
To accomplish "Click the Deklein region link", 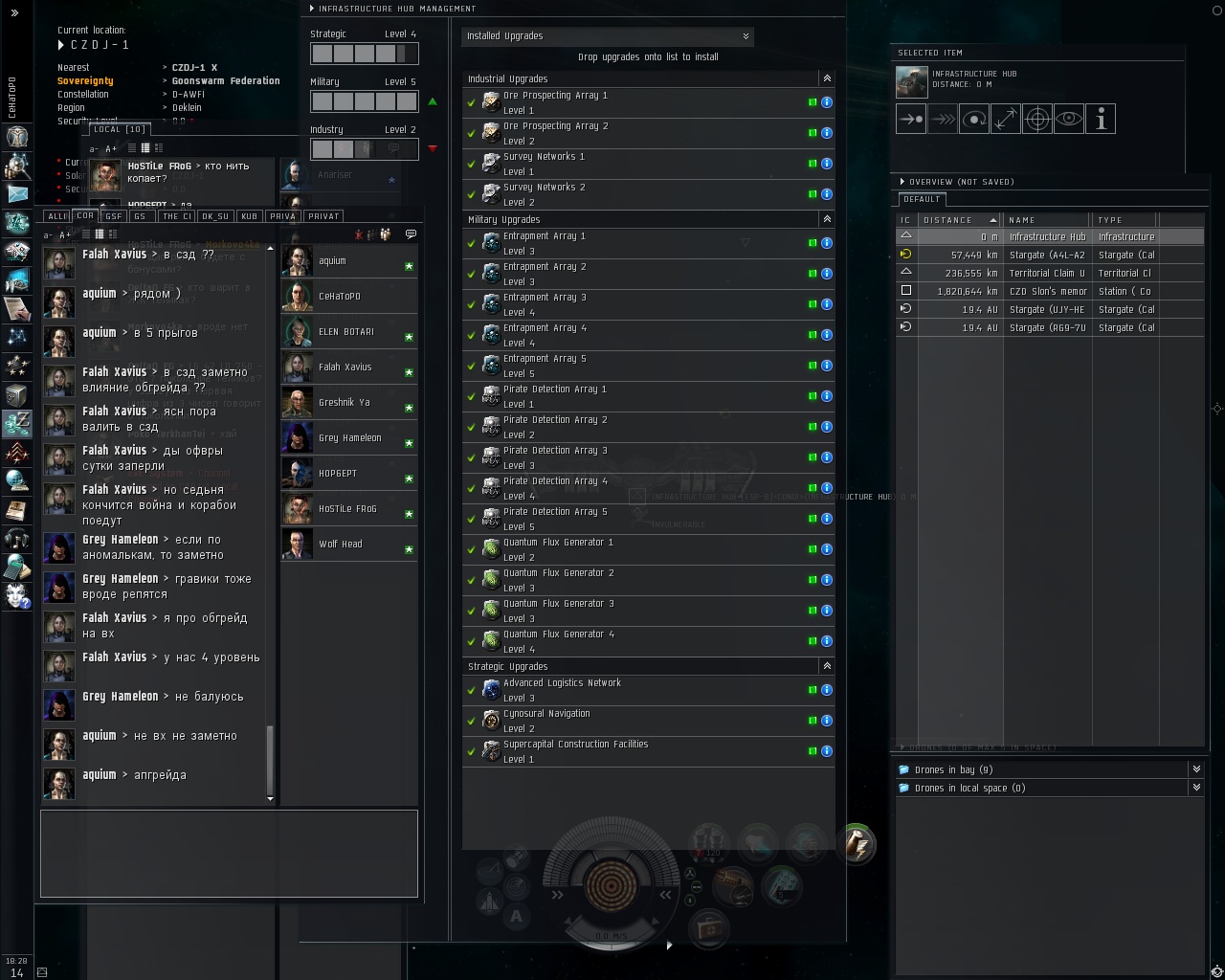I will pos(187,108).
